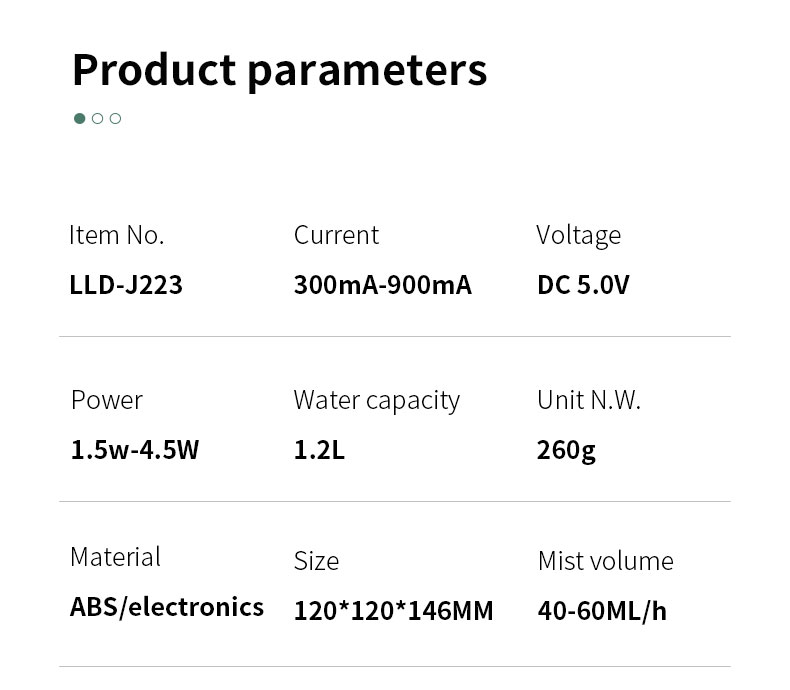The width and height of the screenshot is (790, 690).
Task: Select the DC 5.0V voltage value
Action: pyautogui.click(x=583, y=285)
